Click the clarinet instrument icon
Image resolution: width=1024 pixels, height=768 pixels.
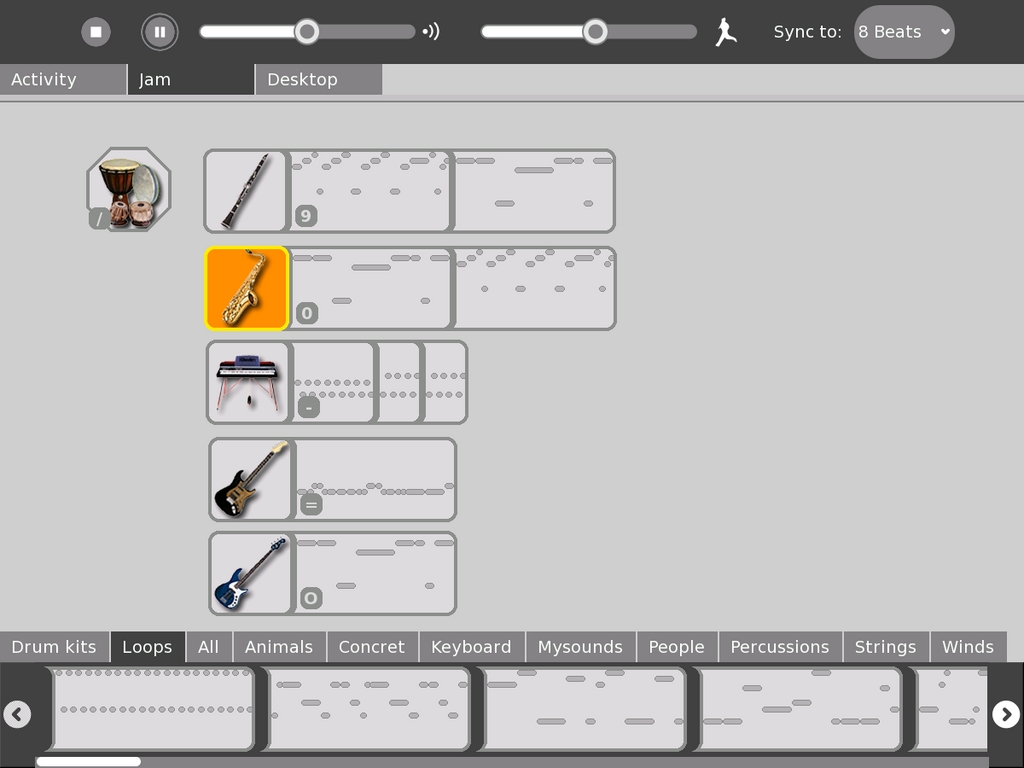pos(246,191)
